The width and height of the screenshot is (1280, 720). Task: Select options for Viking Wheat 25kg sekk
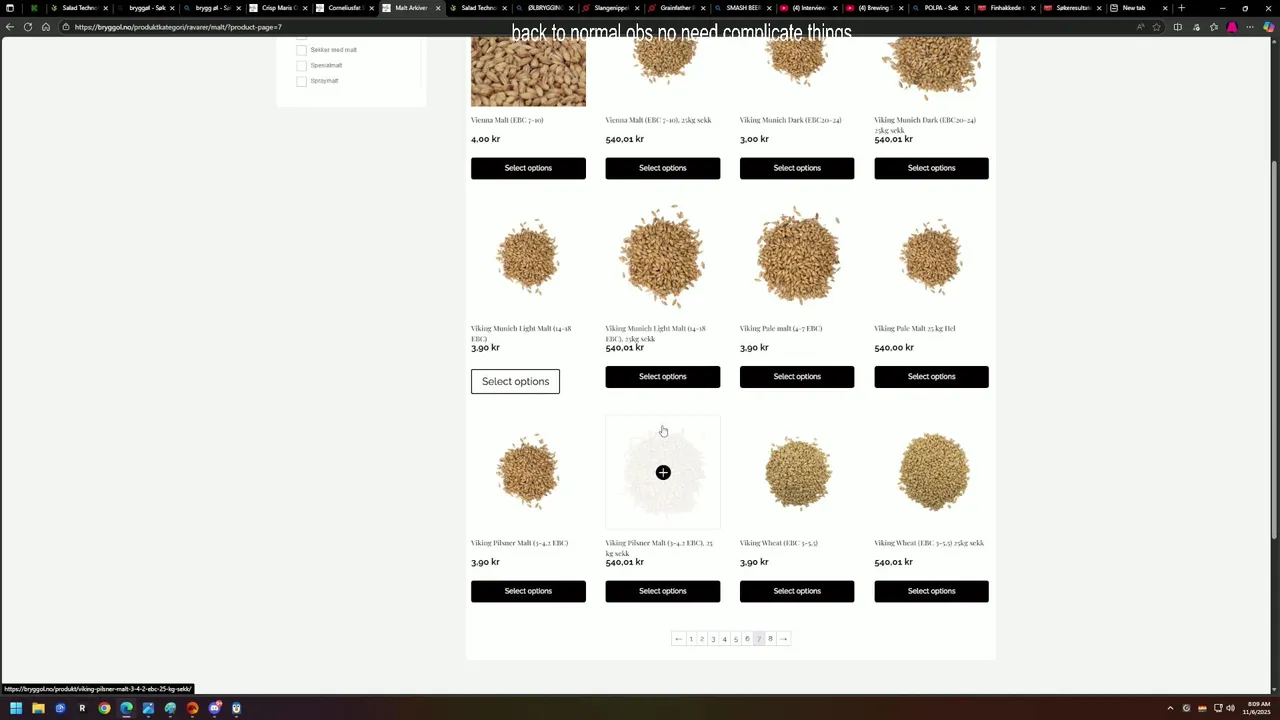[931, 591]
